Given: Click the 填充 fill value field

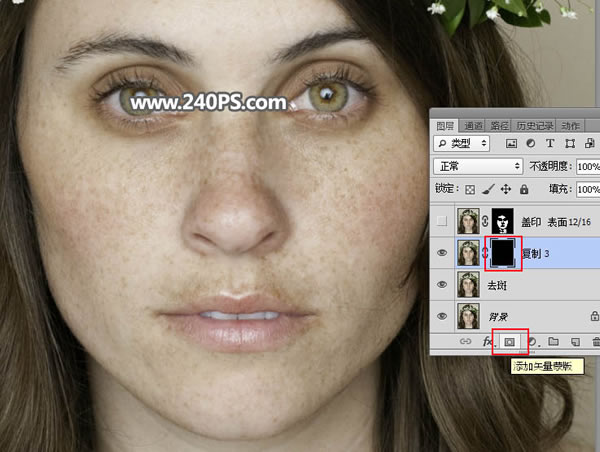Looking at the screenshot, I should point(588,189).
